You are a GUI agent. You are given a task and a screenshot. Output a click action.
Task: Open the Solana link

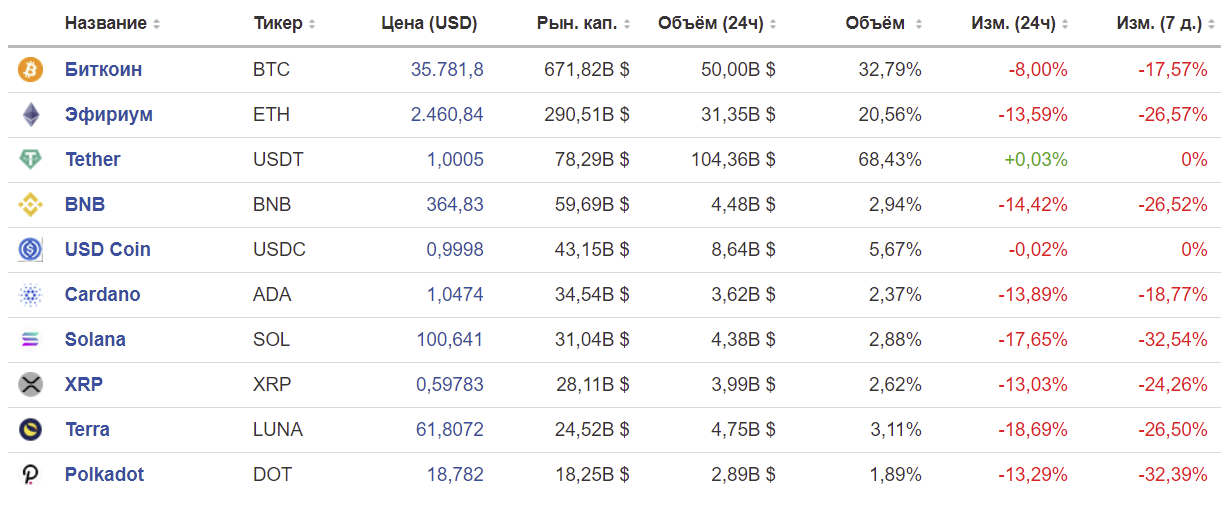click(95, 340)
